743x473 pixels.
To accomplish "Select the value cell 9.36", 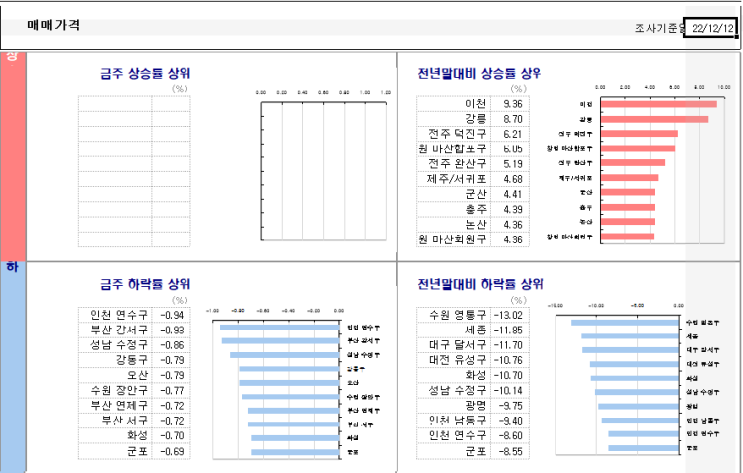I will 510,104.
